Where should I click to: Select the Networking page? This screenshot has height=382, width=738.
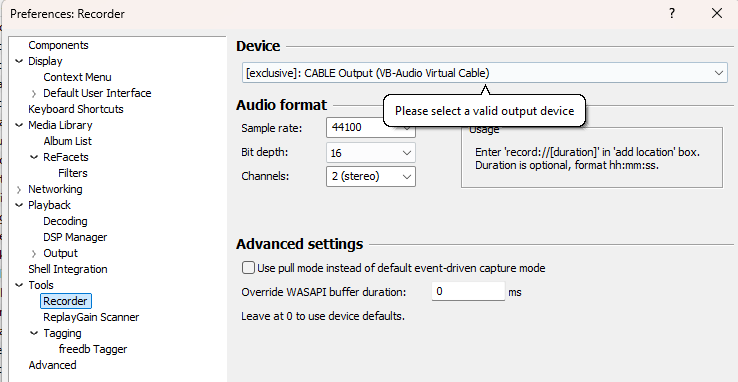click(x=55, y=189)
